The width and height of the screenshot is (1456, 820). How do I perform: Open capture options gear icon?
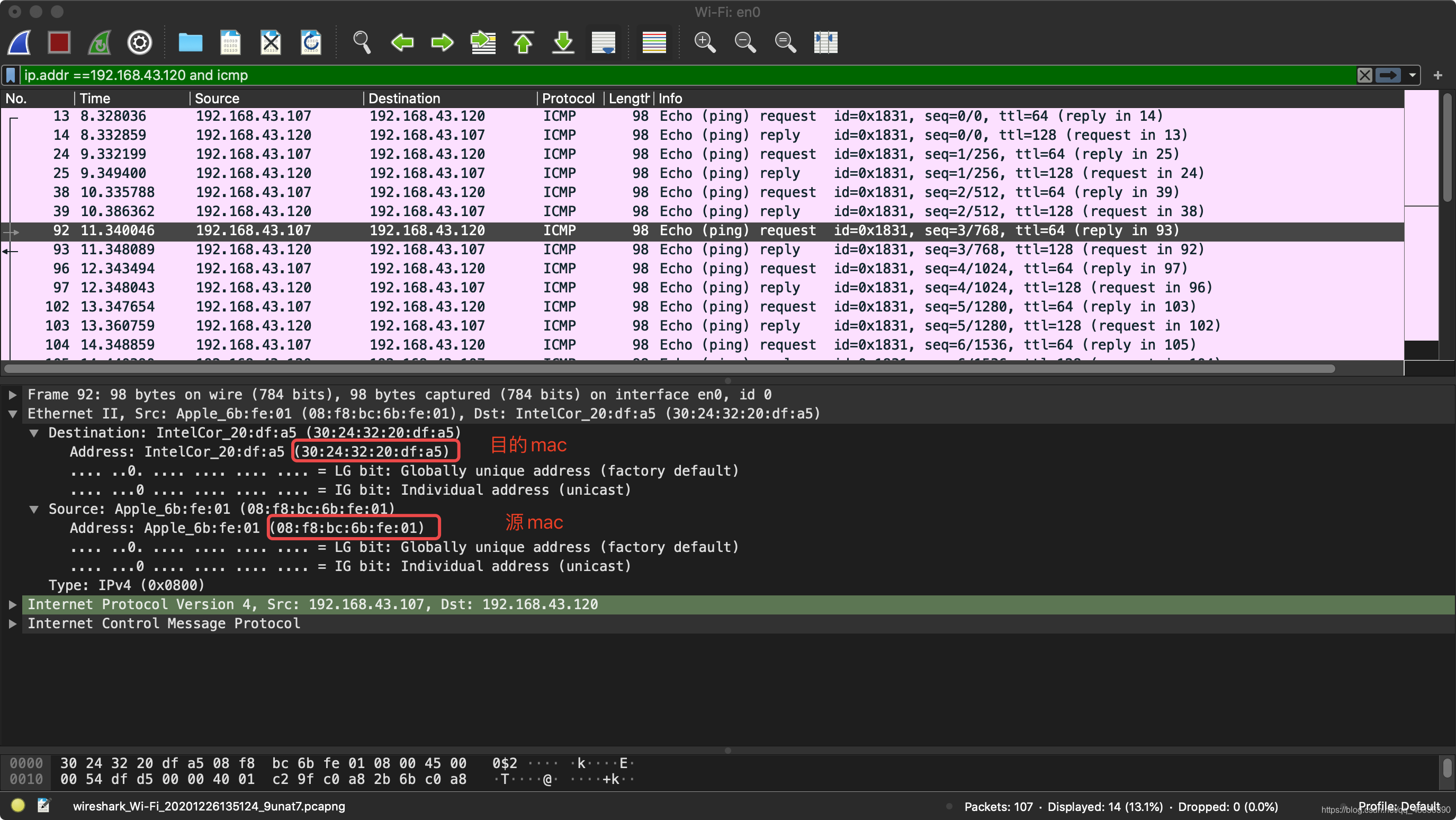coord(140,43)
